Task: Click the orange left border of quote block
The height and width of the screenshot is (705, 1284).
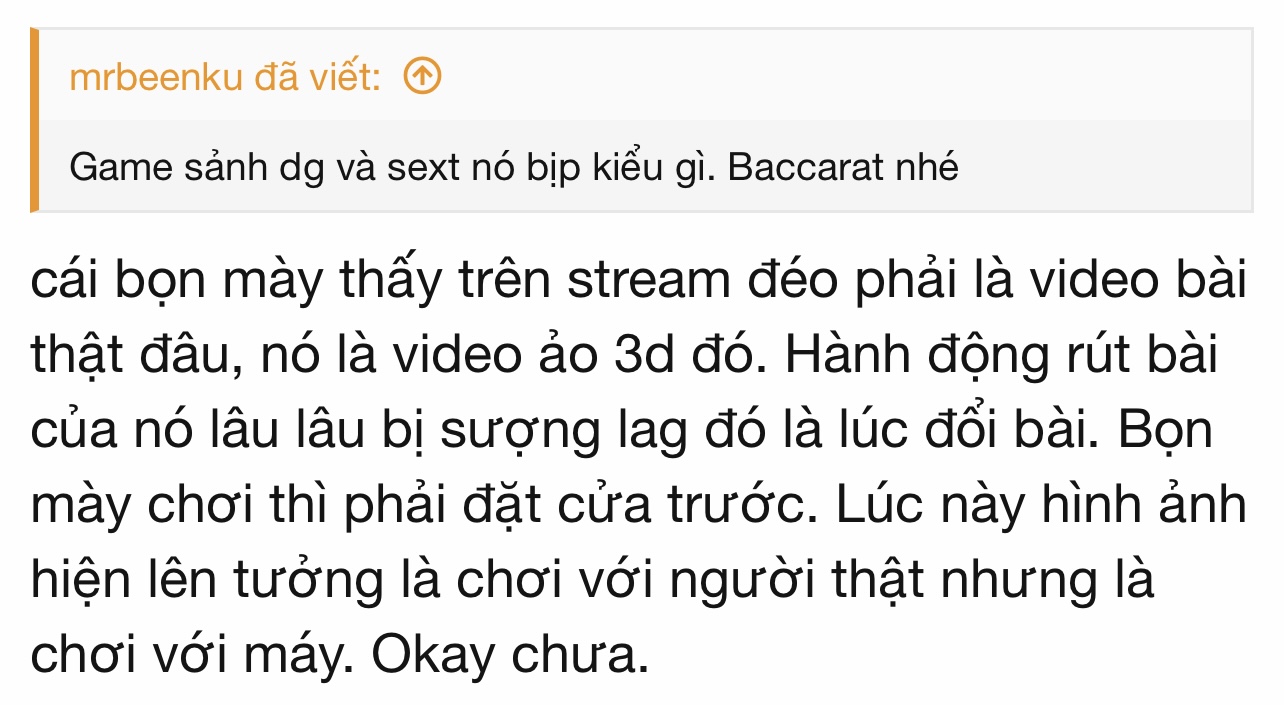Action: pyautogui.click(x=35, y=121)
